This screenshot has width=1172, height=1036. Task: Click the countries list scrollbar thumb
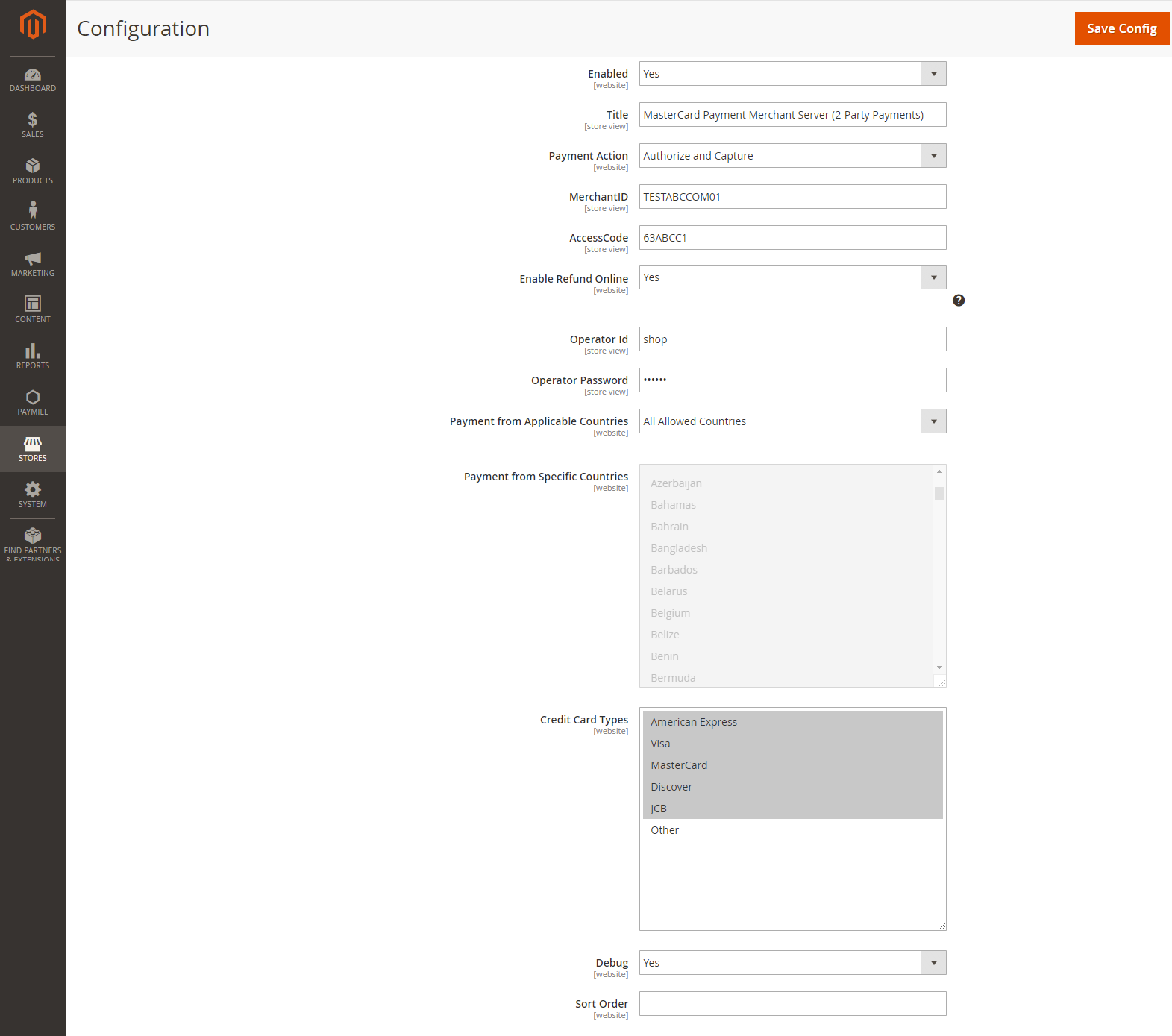click(939, 493)
